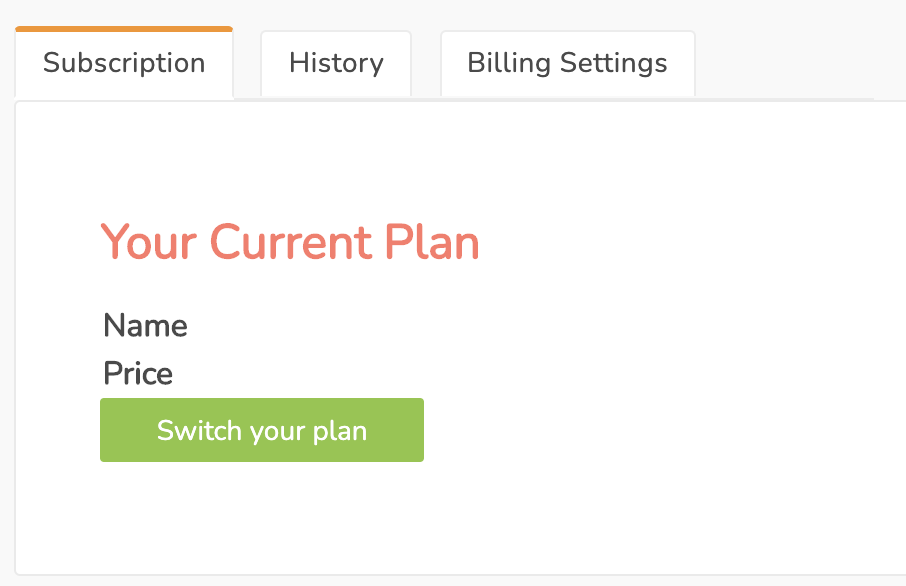Select the orange-highlighted active tab

(124, 62)
